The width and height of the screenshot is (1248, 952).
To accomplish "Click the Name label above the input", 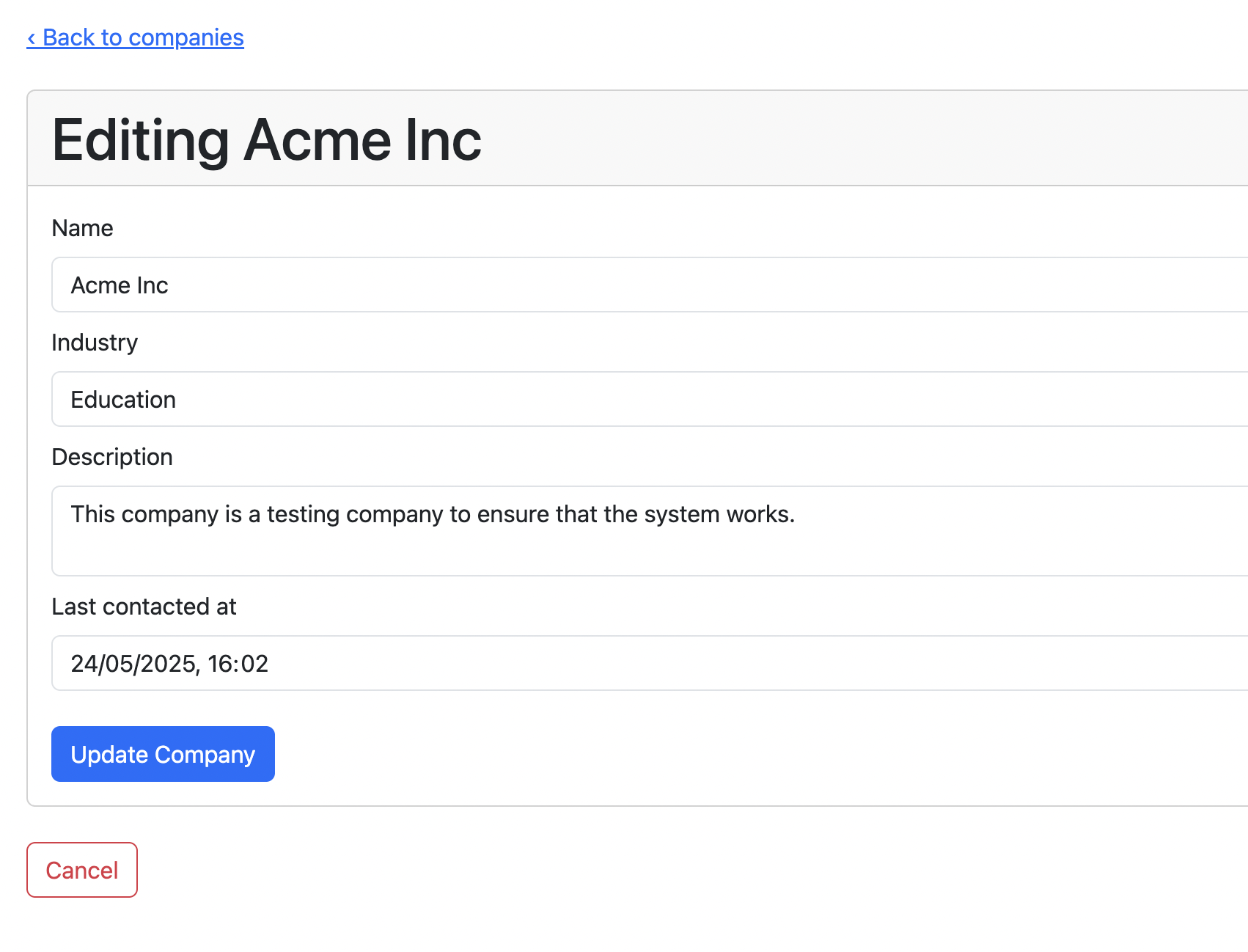I will 81,228.
